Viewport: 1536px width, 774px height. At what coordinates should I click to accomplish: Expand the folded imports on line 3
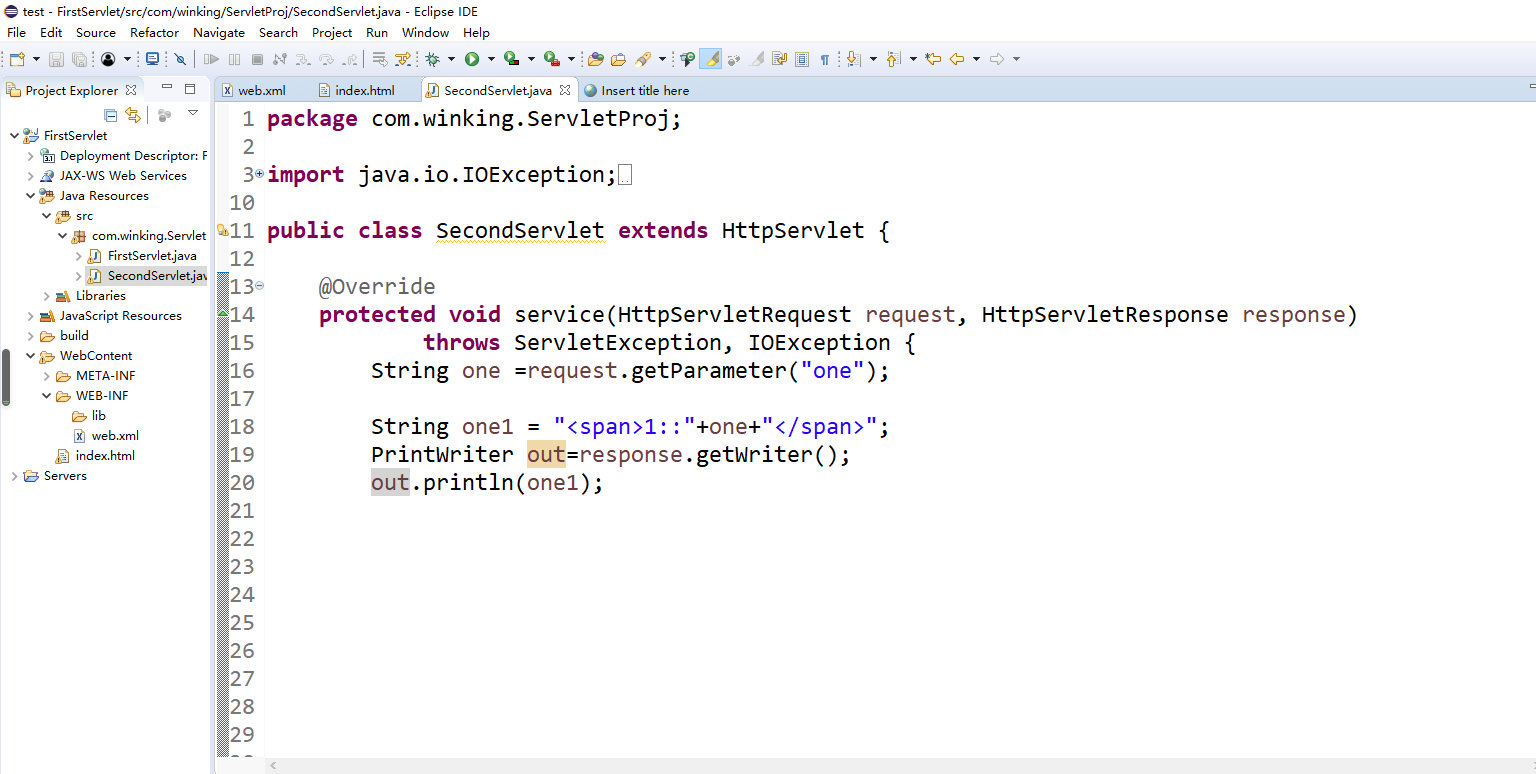(x=260, y=174)
